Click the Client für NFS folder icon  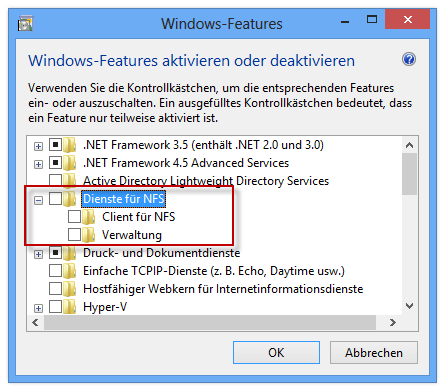pos(89,217)
